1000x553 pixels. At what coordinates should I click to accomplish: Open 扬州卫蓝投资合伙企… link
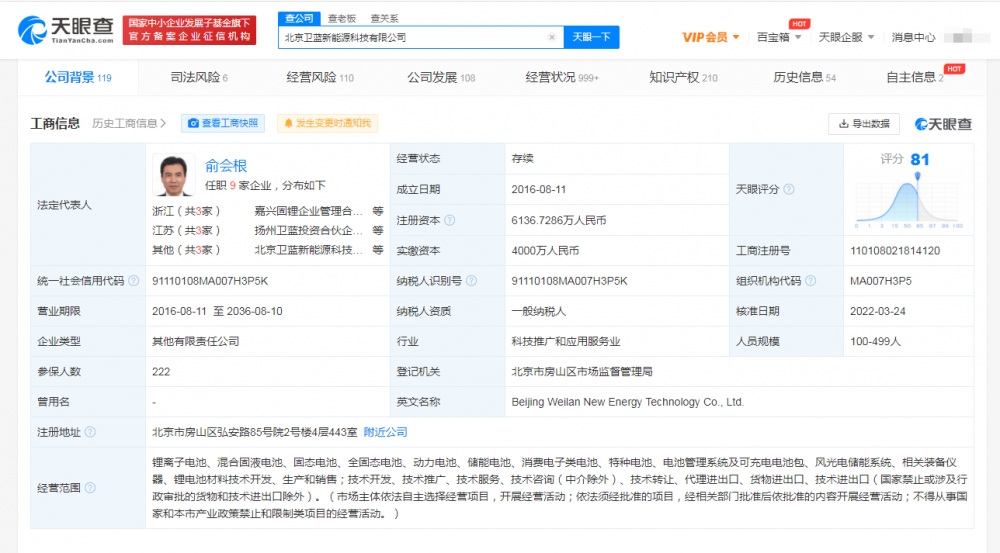point(309,230)
